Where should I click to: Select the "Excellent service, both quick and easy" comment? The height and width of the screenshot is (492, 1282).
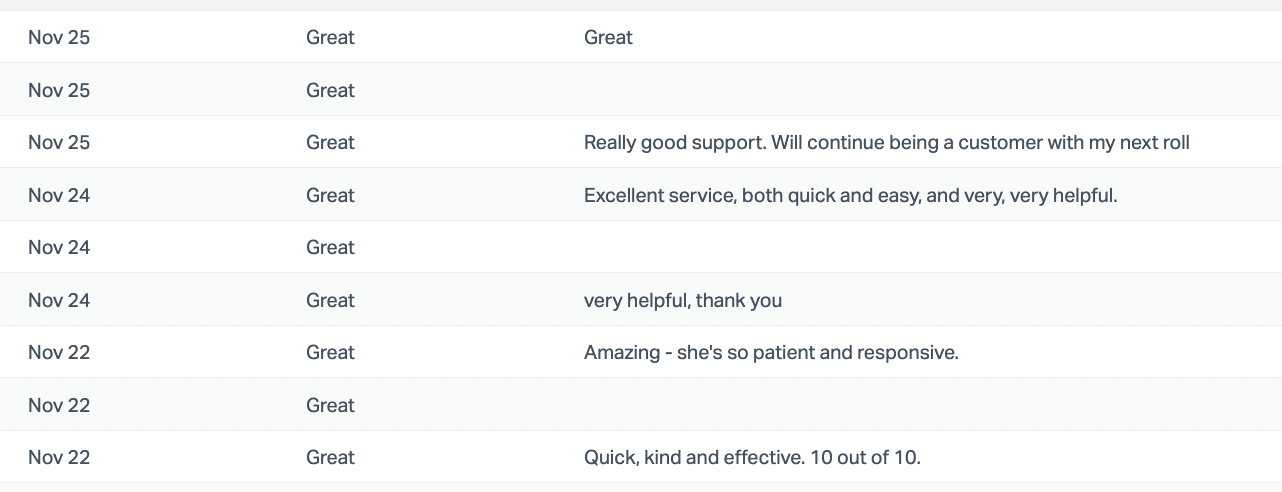click(x=850, y=195)
